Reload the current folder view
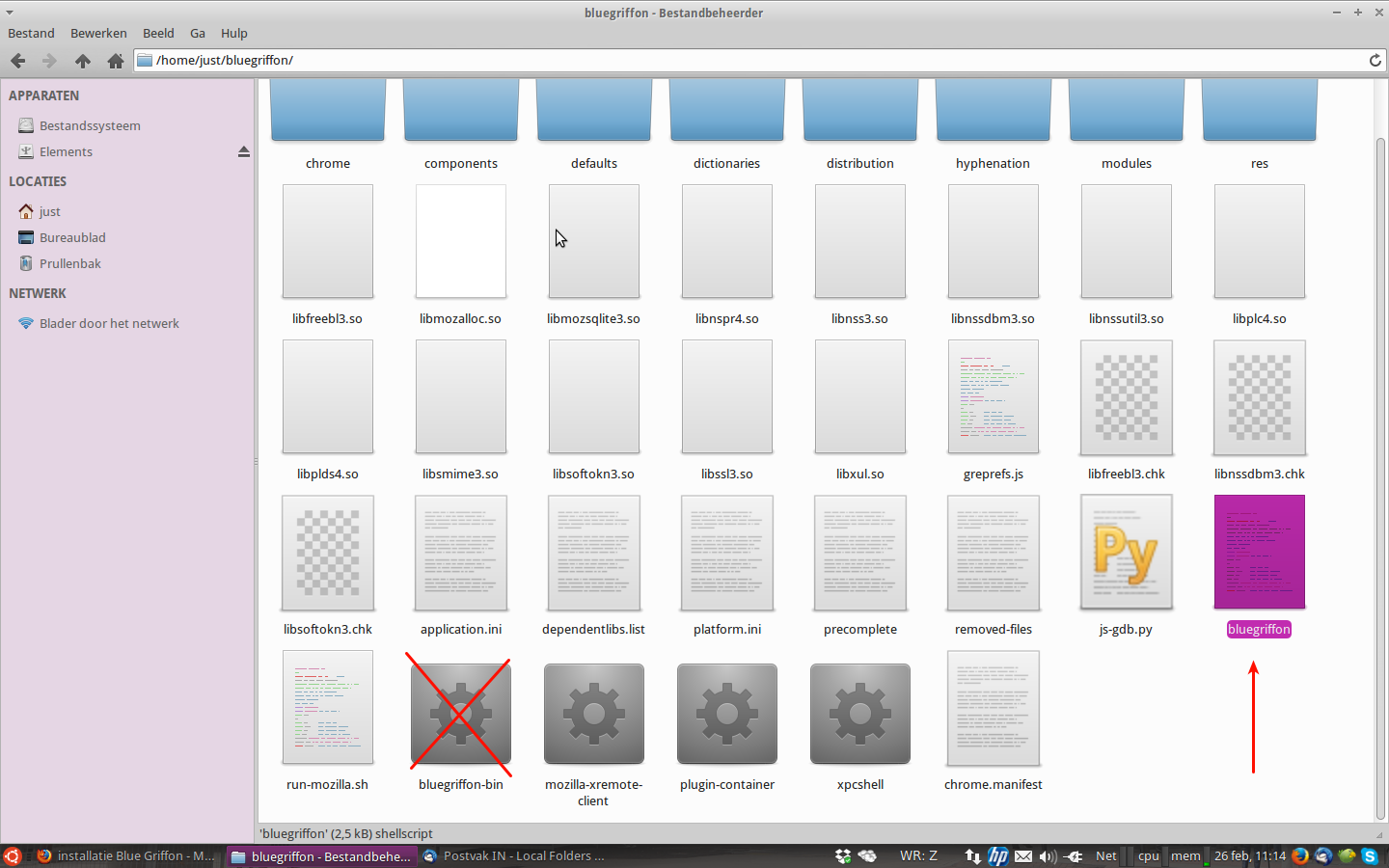1389x868 pixels. [1375, 60]
